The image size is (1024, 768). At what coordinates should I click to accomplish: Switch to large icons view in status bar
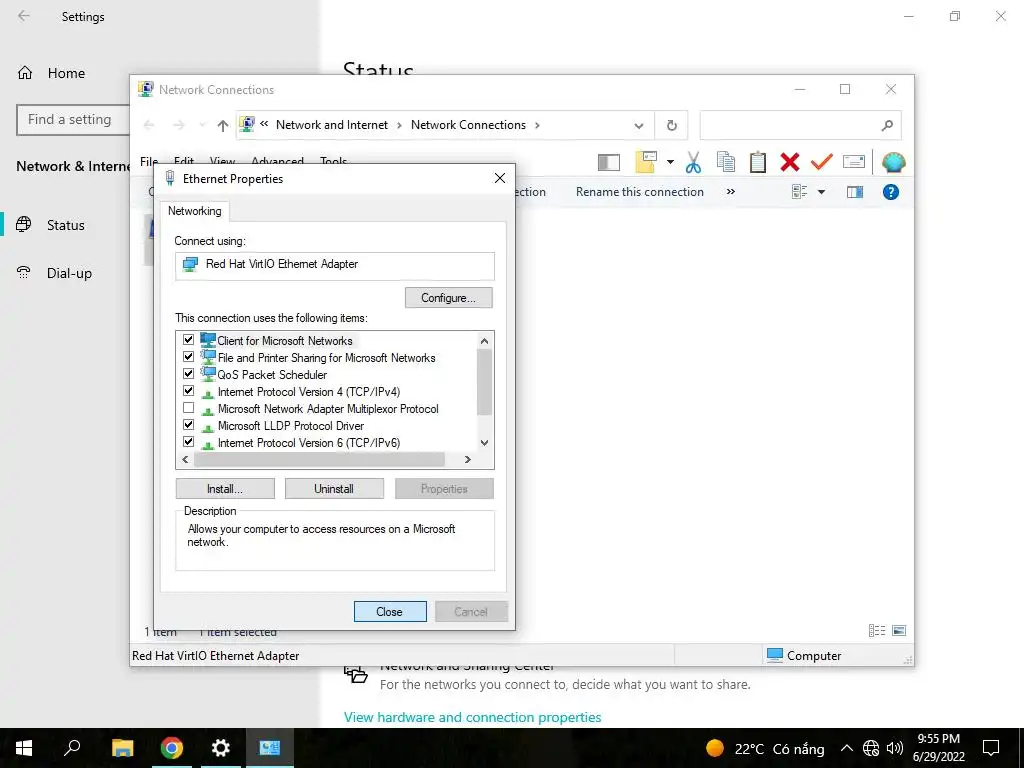899,631
